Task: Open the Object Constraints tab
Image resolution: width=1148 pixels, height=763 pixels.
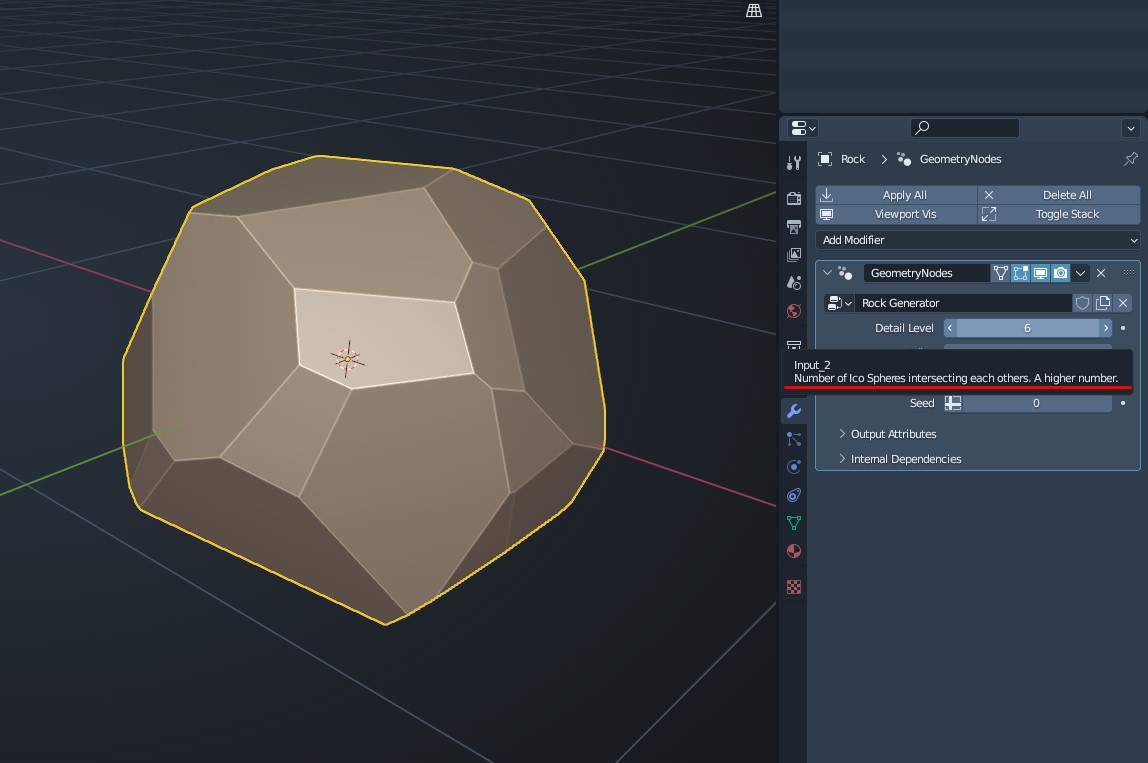Action: coord(794,496)
